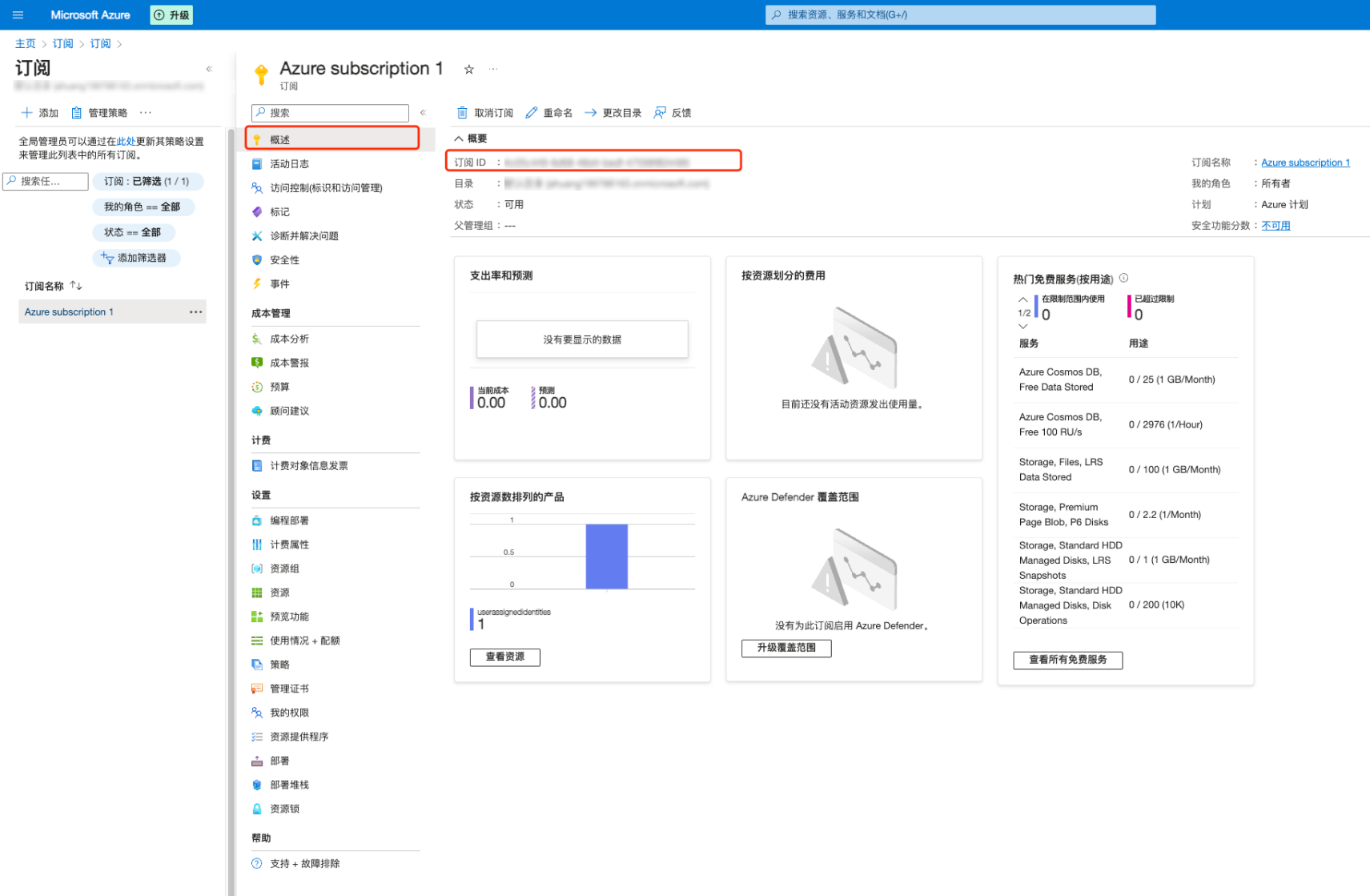
Task: Click the 资源 grid icon
Action: point(257,593)
